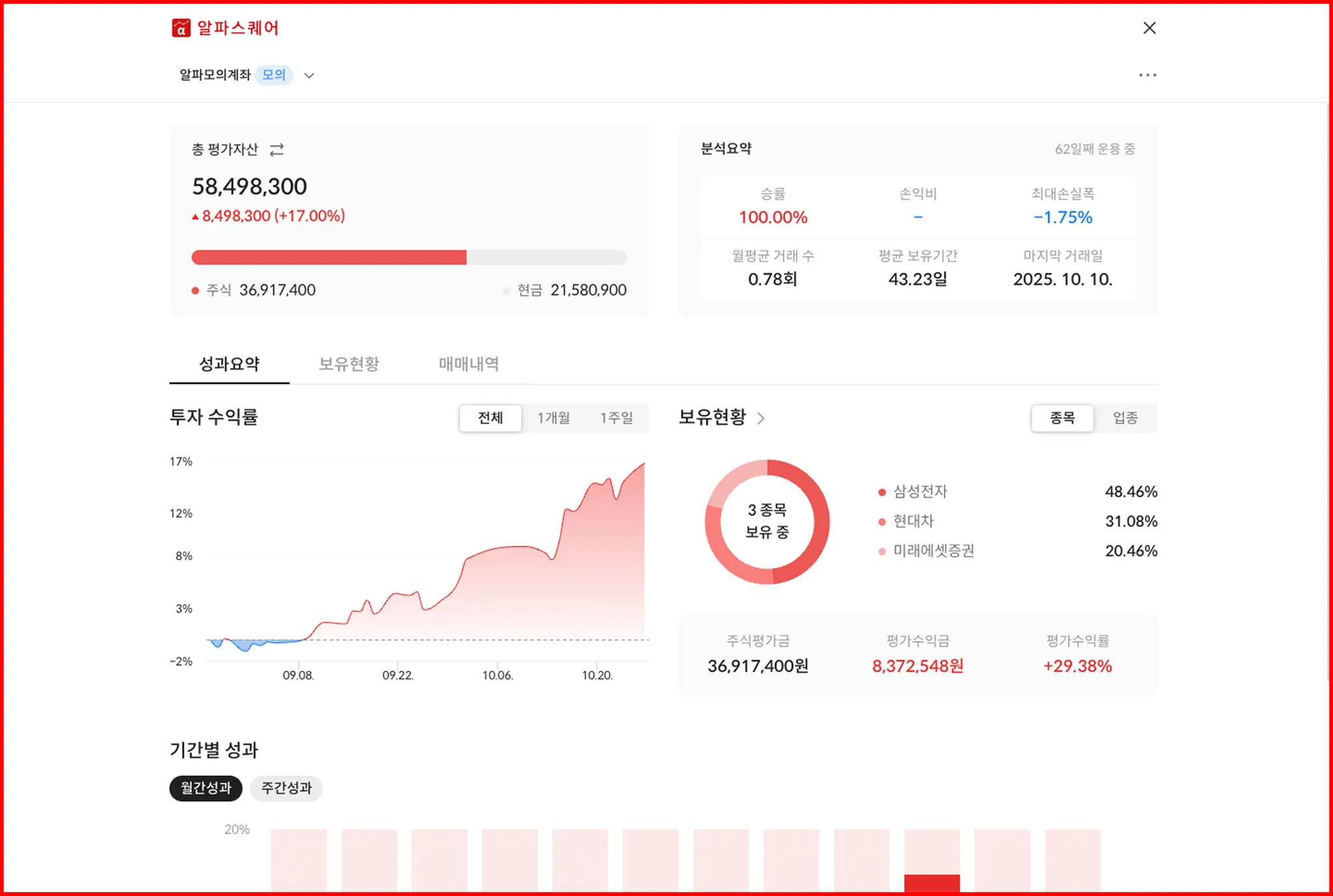Close the panel with the X icon
This screenshot has width=1333, height=896.
(1149, 28)
